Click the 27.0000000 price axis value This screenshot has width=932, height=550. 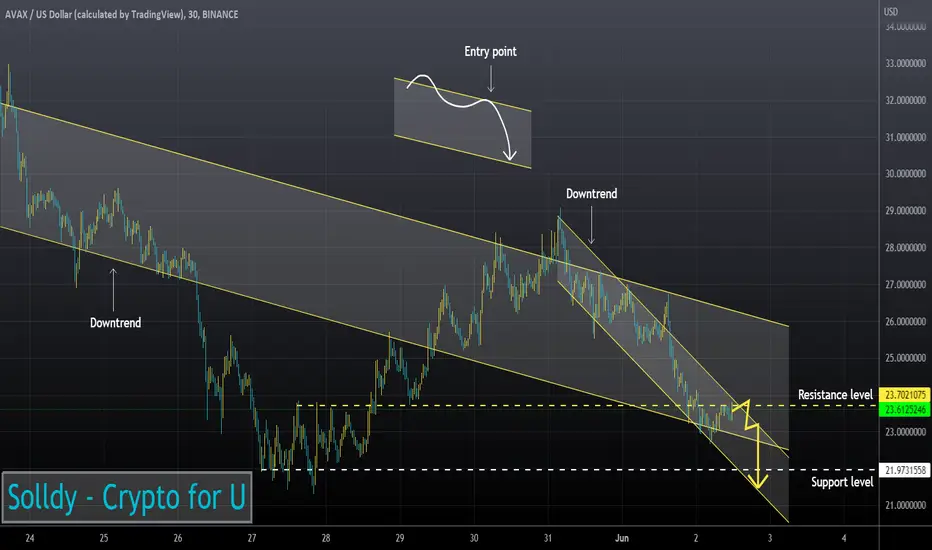click(x=905, y=285)
